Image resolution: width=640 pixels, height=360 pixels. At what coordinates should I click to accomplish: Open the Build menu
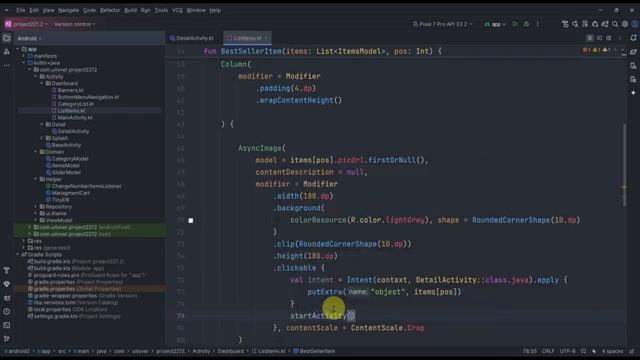tap(131, 10)
